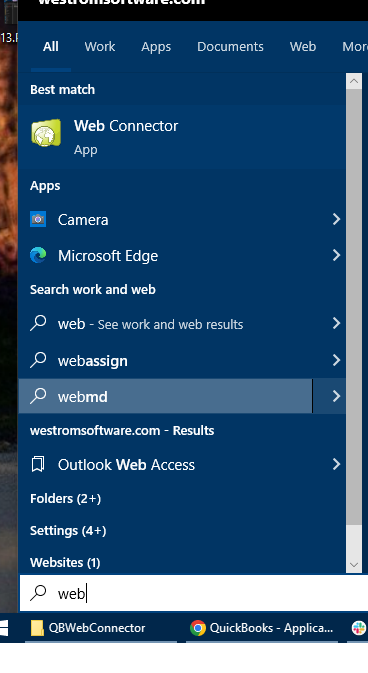Open Settings (4+) results

[68, 531]
